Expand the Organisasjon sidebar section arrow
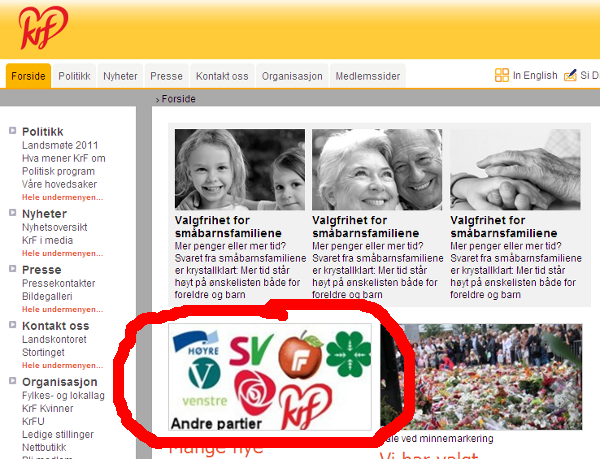600x459 pixels. [x=13, y=381]
